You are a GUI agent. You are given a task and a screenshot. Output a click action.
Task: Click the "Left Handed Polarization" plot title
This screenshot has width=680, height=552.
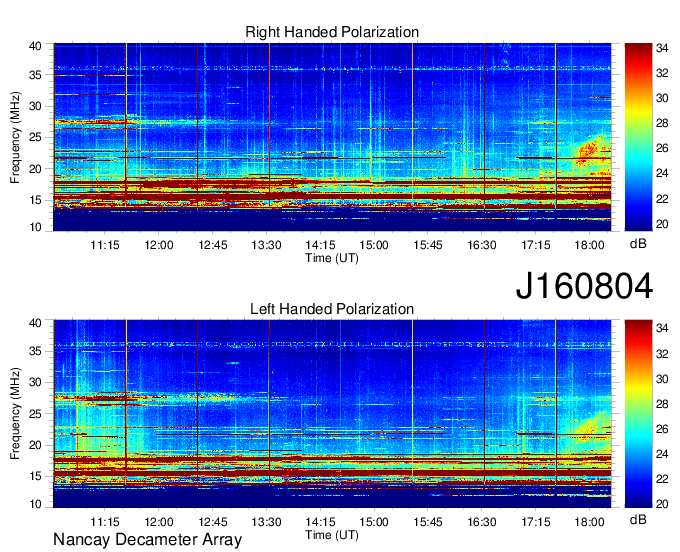click(332, 309)
